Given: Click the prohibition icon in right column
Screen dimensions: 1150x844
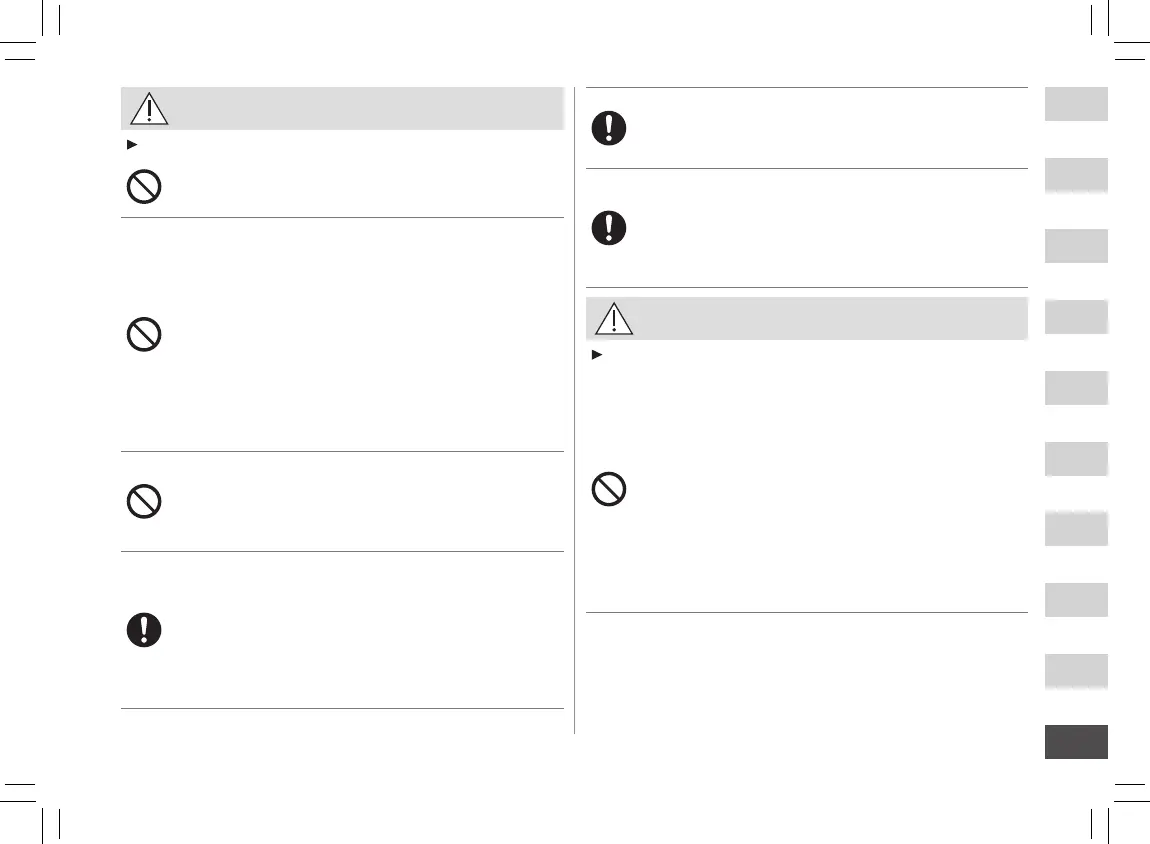Looking at the screenshot, I should pyautogui.click(x=608, y=489).
